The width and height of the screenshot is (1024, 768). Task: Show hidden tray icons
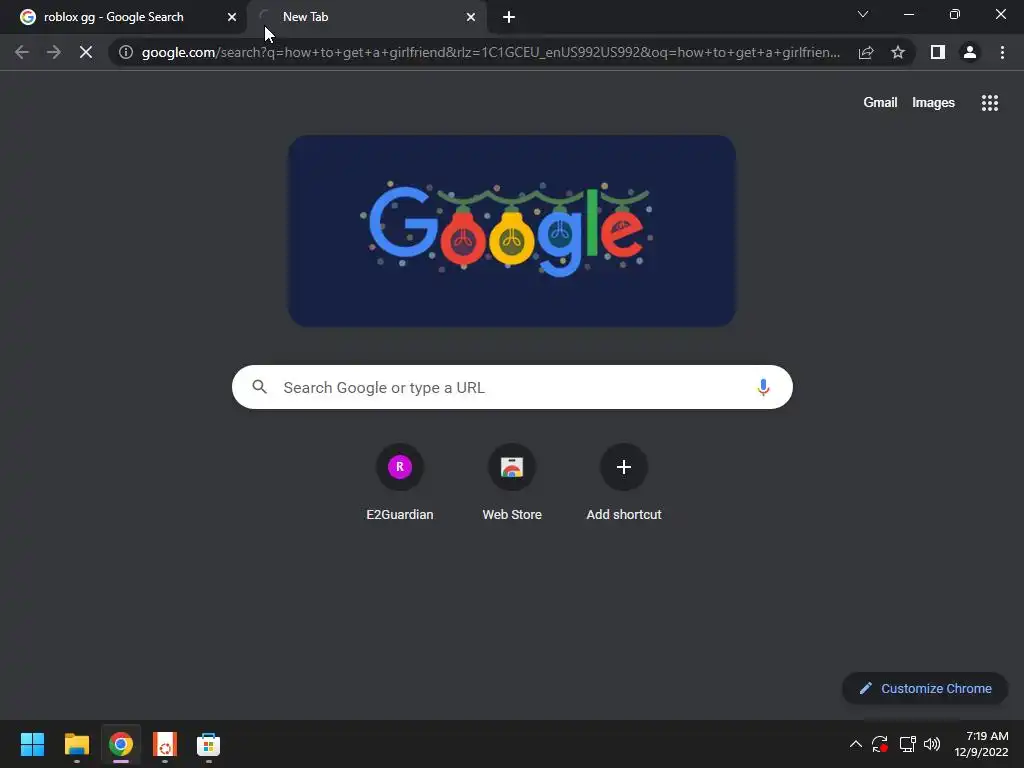[856, 744]
